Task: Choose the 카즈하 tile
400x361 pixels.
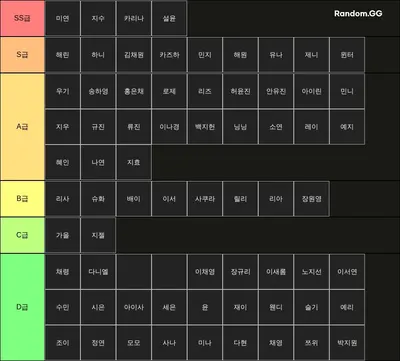Action: (169, 55)
